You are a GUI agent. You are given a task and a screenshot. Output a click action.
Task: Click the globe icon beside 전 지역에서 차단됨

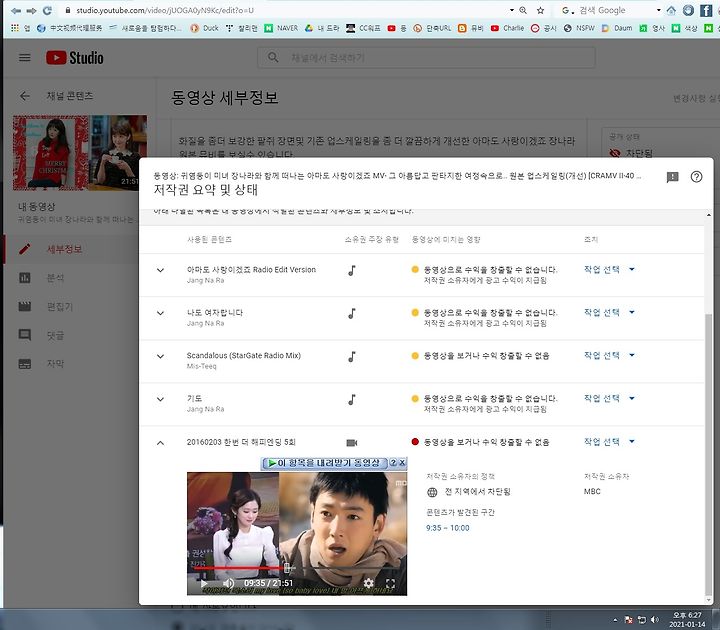click(x=432, y=492)
